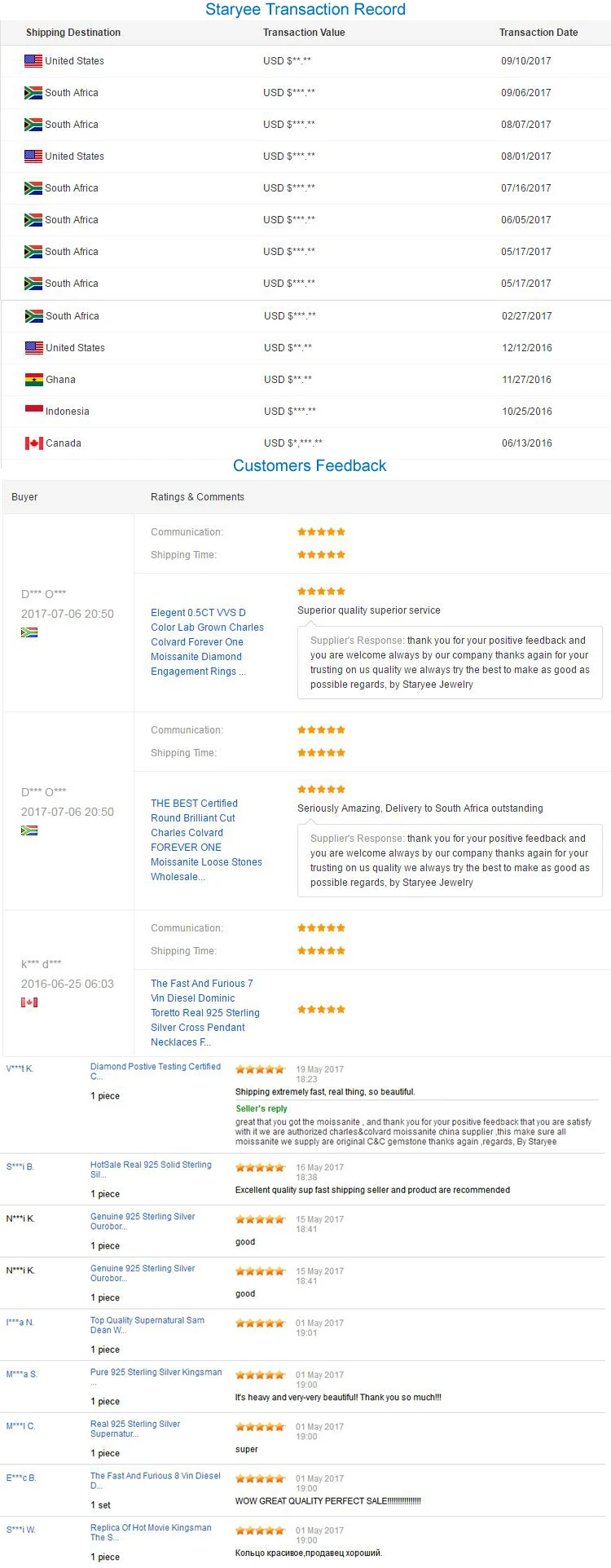
Task: Click the Shipping Destination column header
Action: [x=73, y=33]
